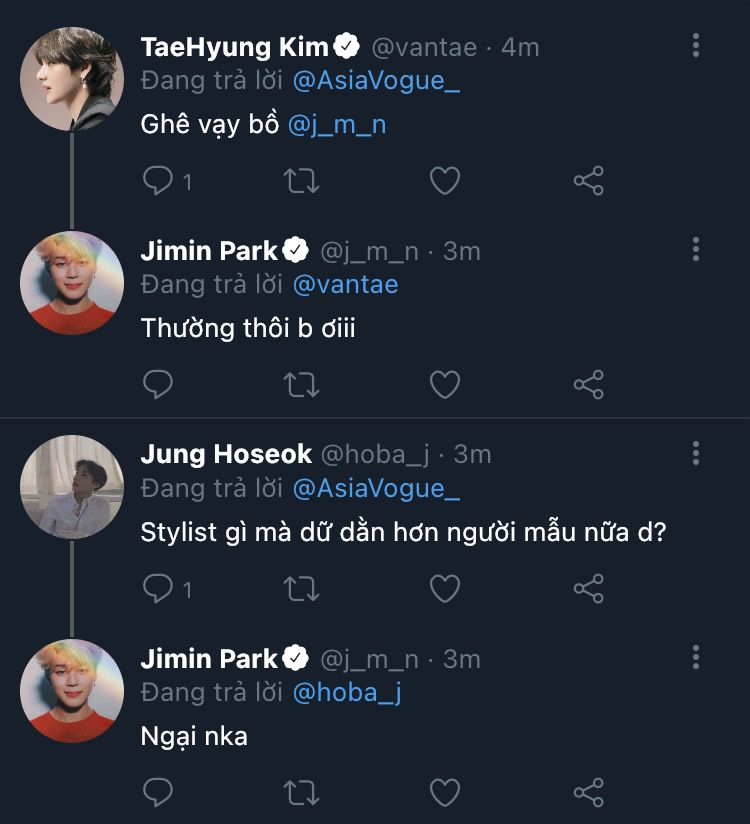Screen dimensions: 750x824
Task: Reply to Jung Hoseok's Stylist tweet
Action: click(158, 589)
